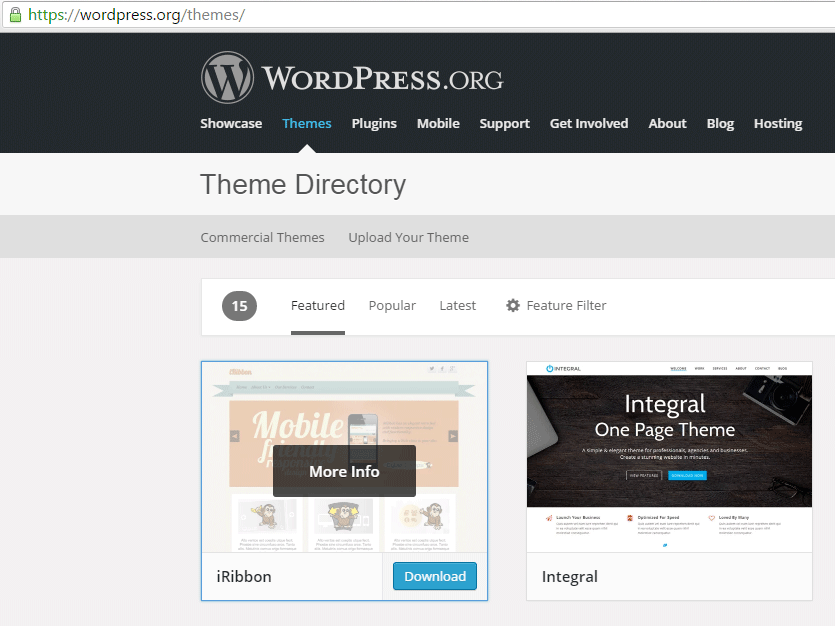Viewport: 835px width, 626px height.
Task: Open the Commercial Themes link
Action: pyautogui.click(x=263, y=237)
